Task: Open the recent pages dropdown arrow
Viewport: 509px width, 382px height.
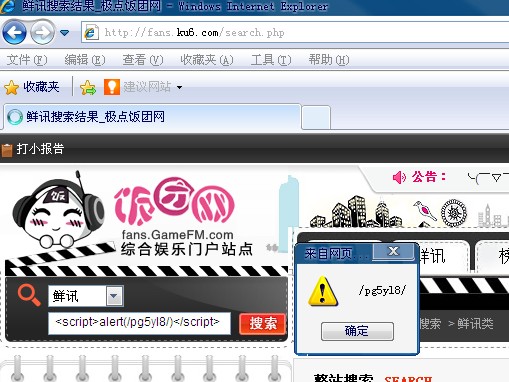Action: pyautogui.click(x=64, y=33)
